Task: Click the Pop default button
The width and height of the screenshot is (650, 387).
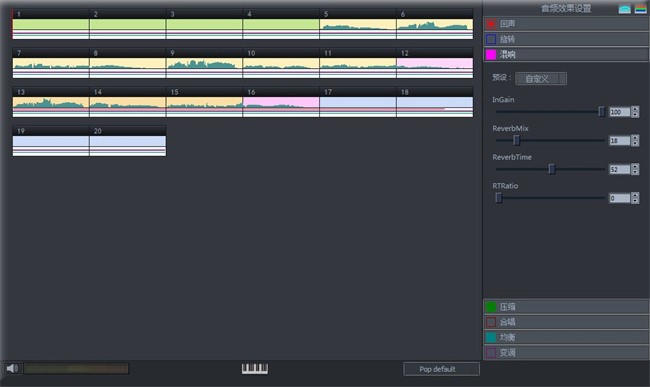Action: click(x=441, y=369)
